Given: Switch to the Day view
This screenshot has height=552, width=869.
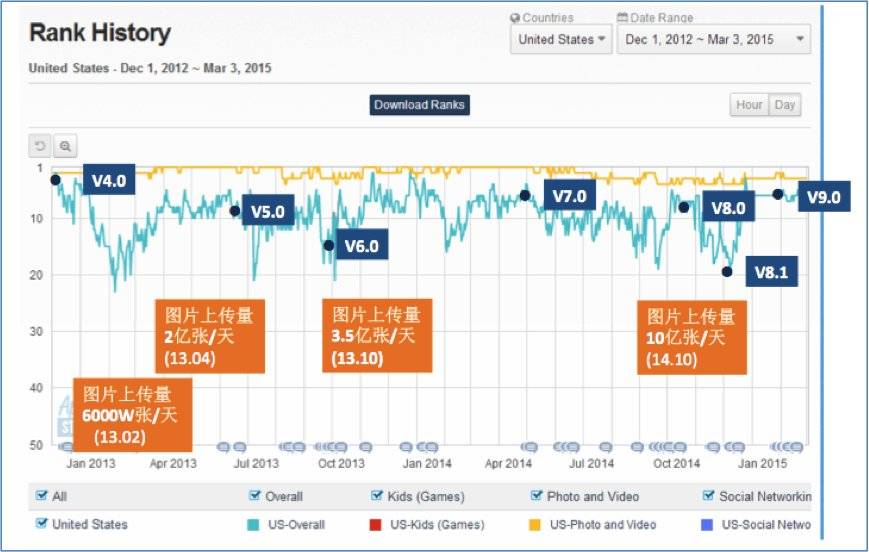Looking at the screenshot, I should 785,105.
